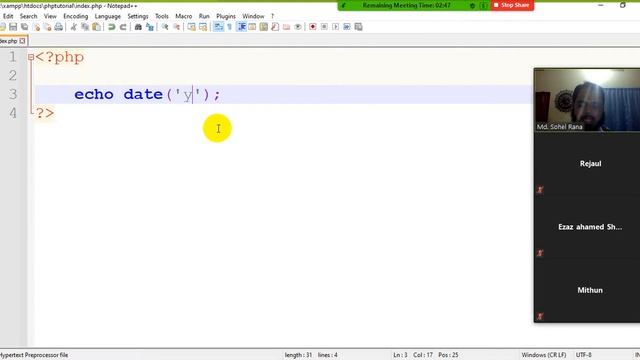Select the Ezaz ahamed participant tile
640x360 pixels.
[x=587, y=227]
